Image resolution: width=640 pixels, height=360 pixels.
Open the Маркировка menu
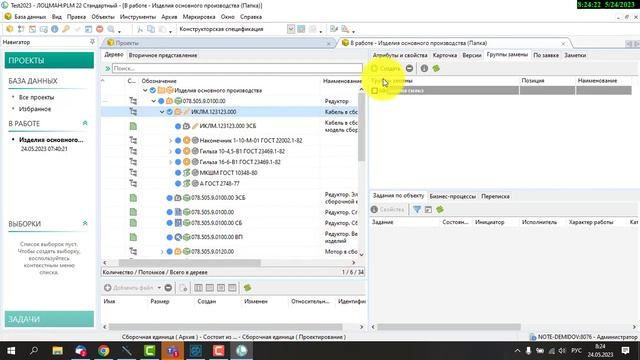coord(199,17)
